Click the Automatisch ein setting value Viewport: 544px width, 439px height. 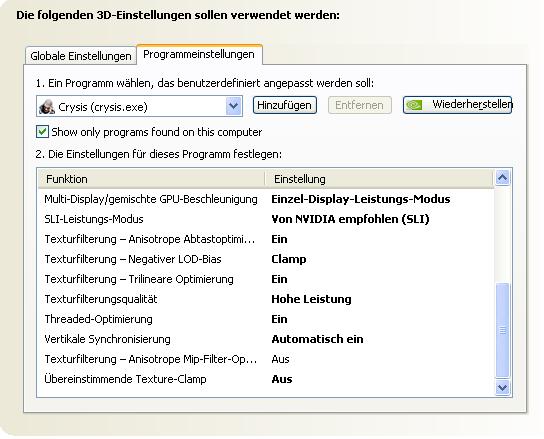[x=317, y=339]
